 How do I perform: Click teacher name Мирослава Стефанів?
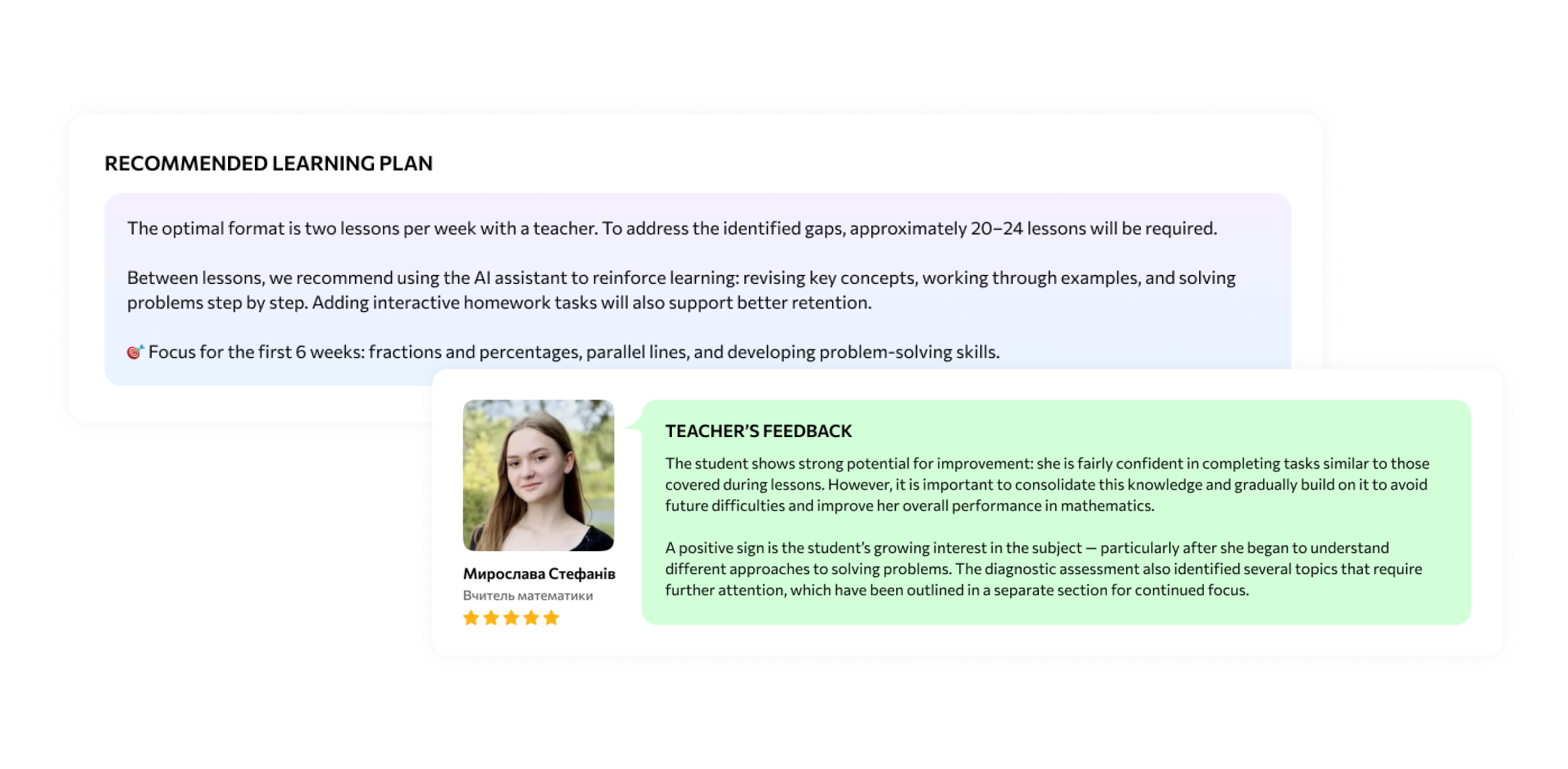(539, 574)
